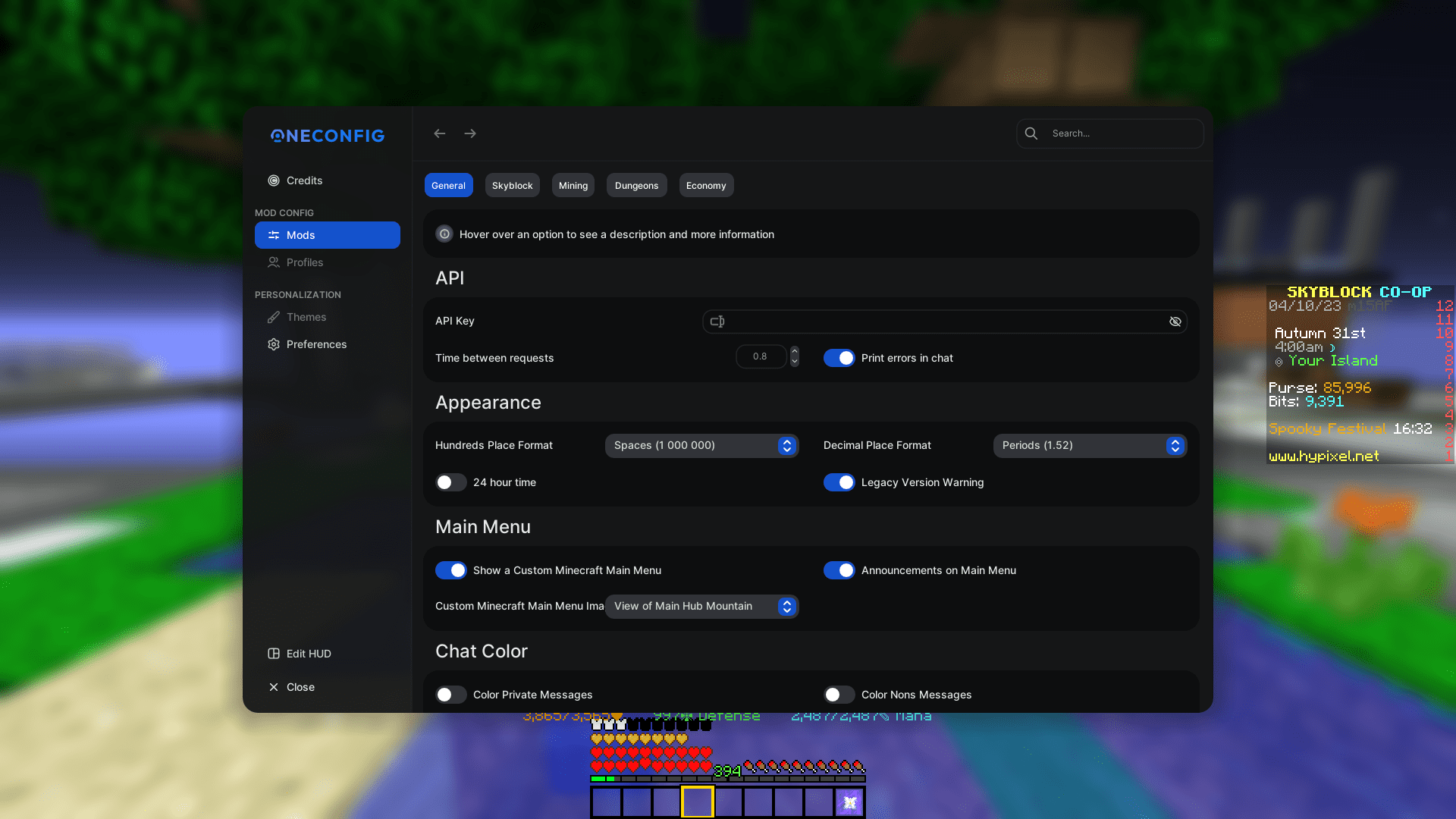Click the last hotbar slot item in game
The height and width of the screenshot is (819, 1456).
[x=849, y=802]
